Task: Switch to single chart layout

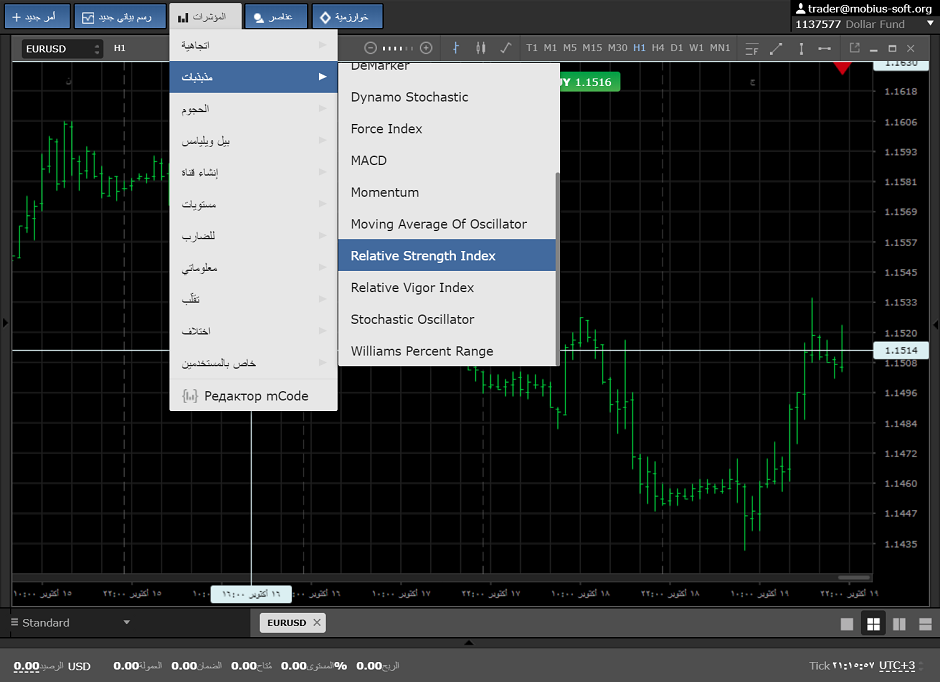Action: pos(846,624)
